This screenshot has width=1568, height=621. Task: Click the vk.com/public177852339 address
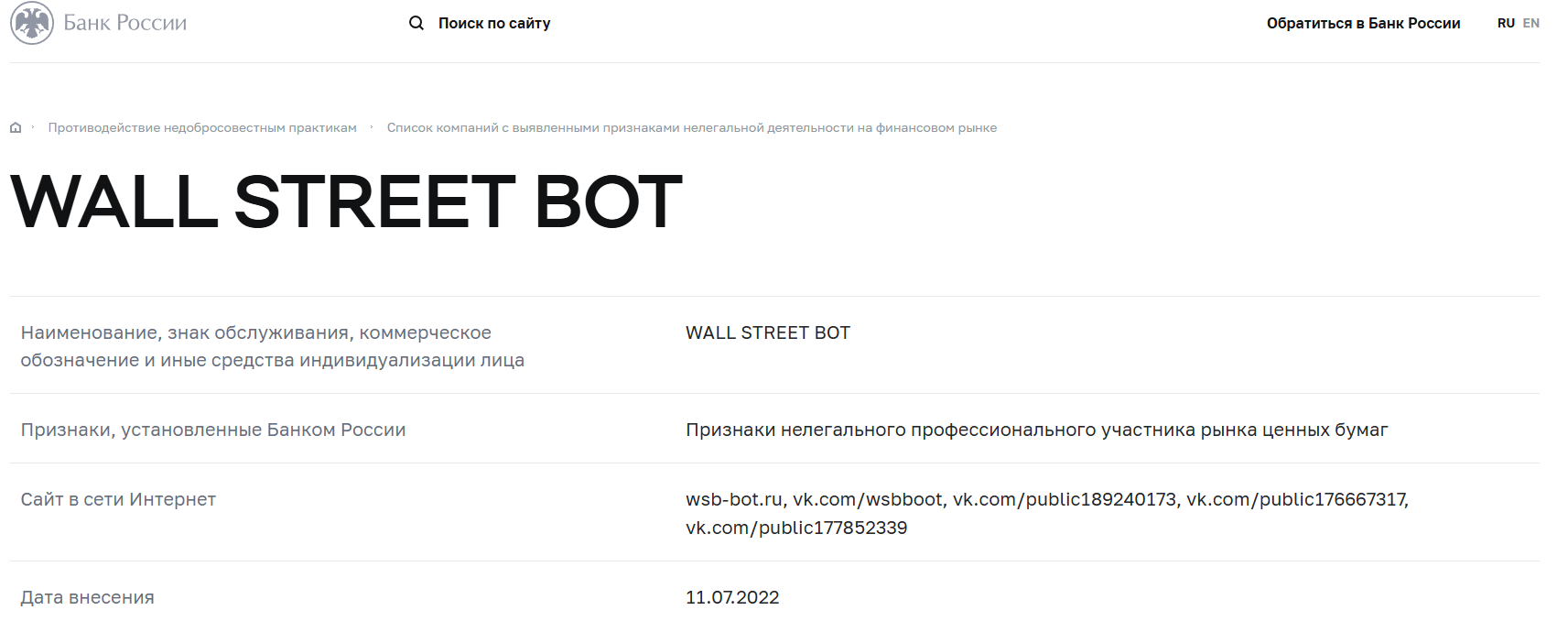pyautogui.click(x=796, y=528)
